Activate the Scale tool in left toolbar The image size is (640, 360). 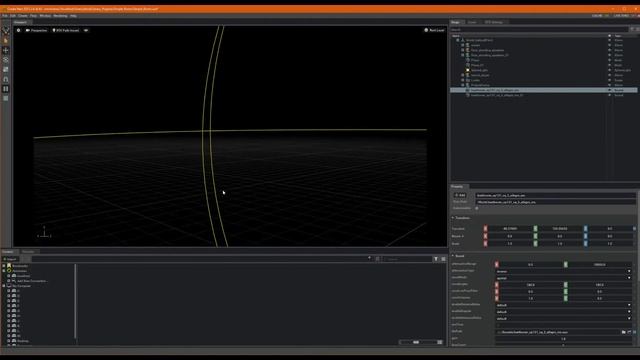coord(6,69)
